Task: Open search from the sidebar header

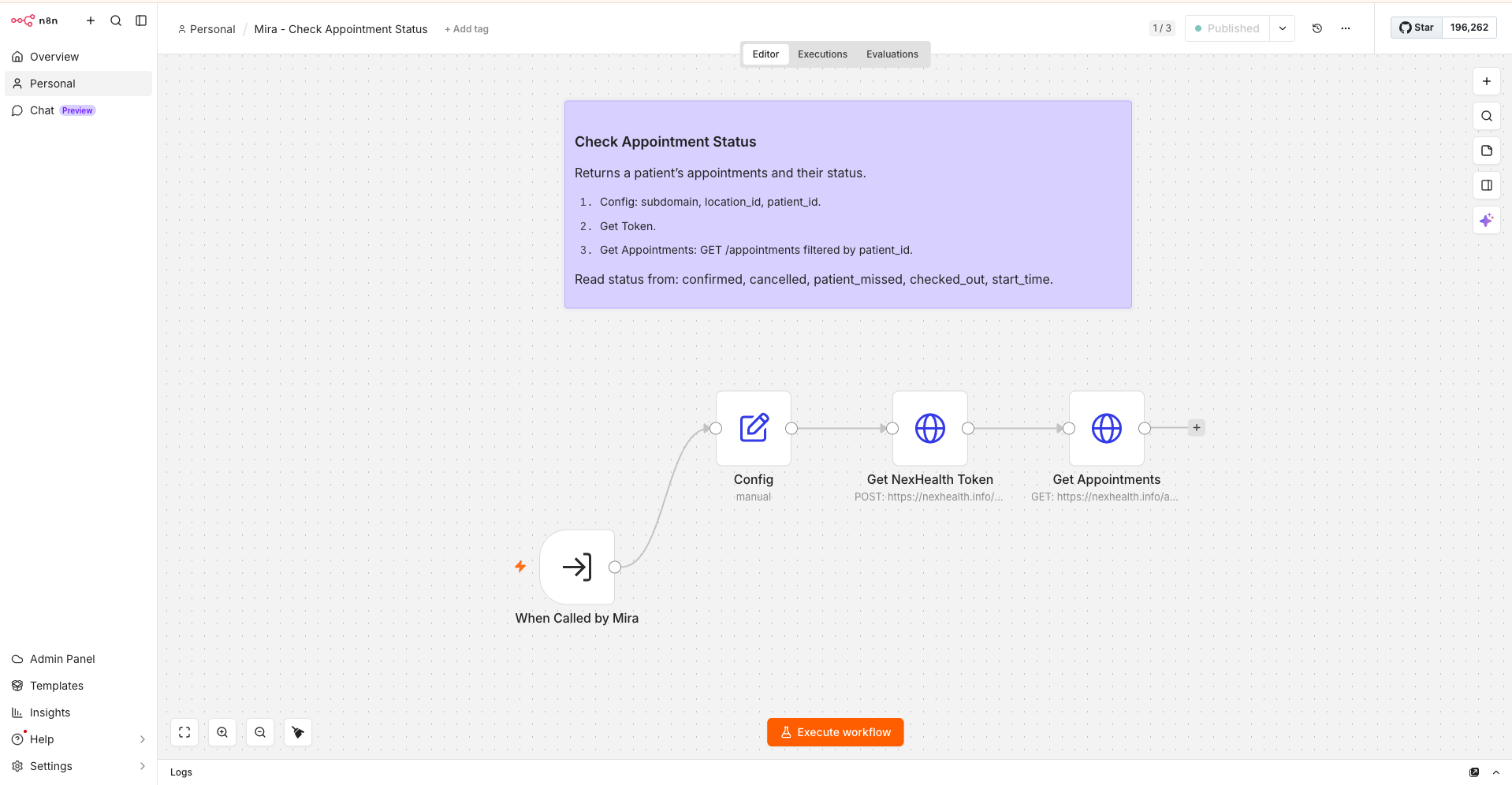Action: [x=116, y=20]
